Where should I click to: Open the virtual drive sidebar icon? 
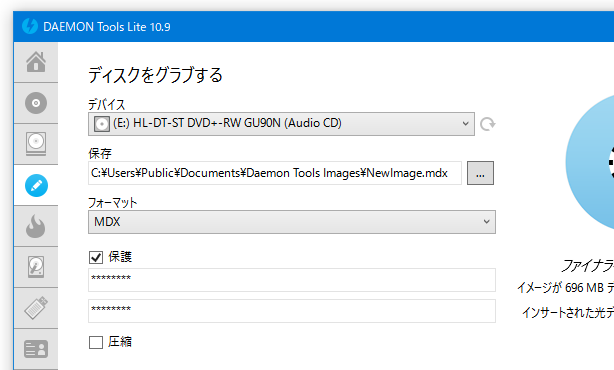pyautogui.click(x=36, y=144)
